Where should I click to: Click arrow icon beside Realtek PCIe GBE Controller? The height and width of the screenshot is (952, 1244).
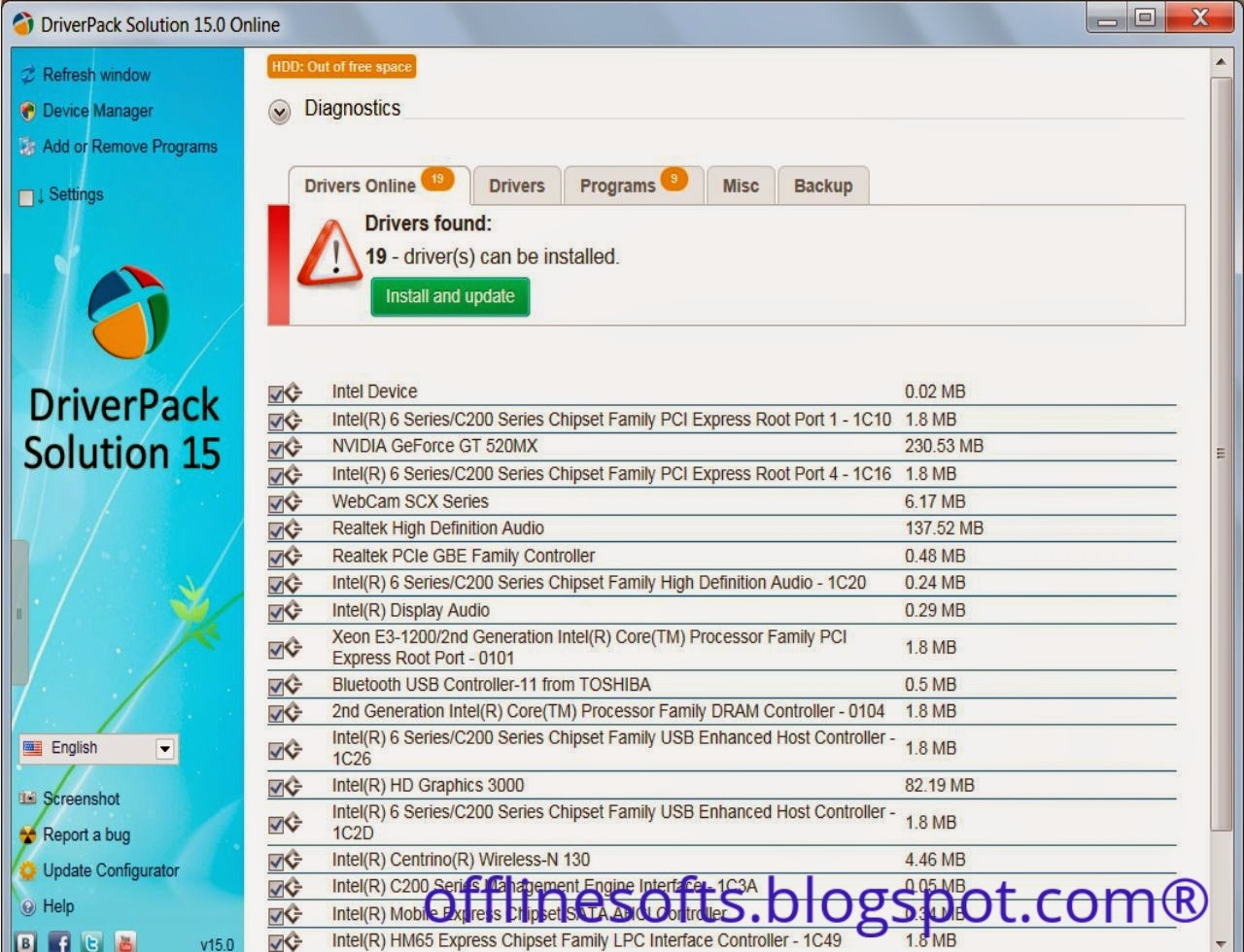tap(294, 557)
